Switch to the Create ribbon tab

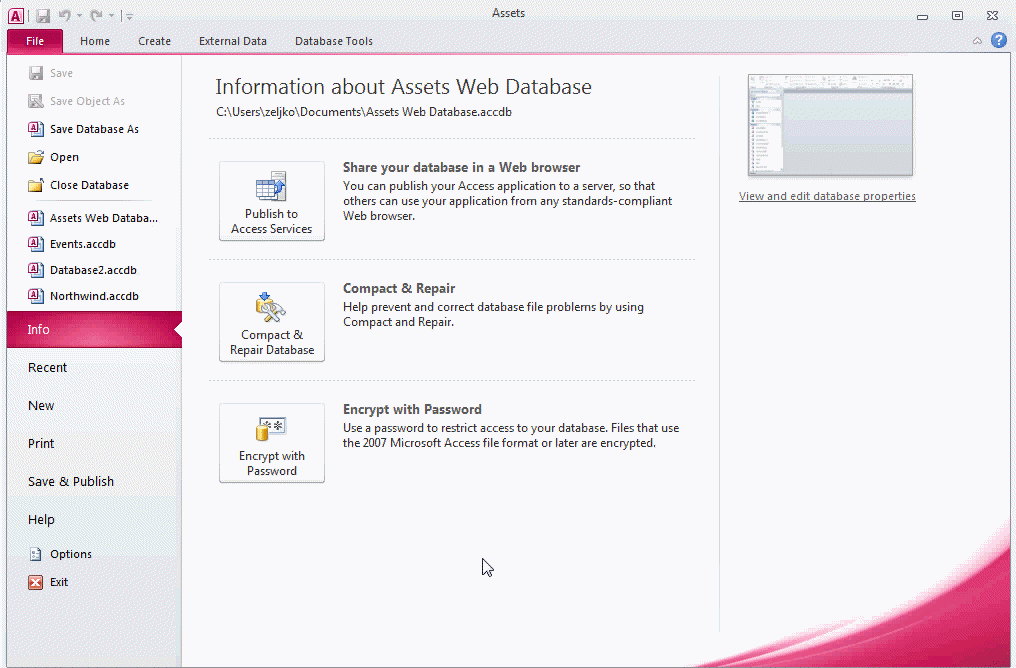tap(154, 41)
